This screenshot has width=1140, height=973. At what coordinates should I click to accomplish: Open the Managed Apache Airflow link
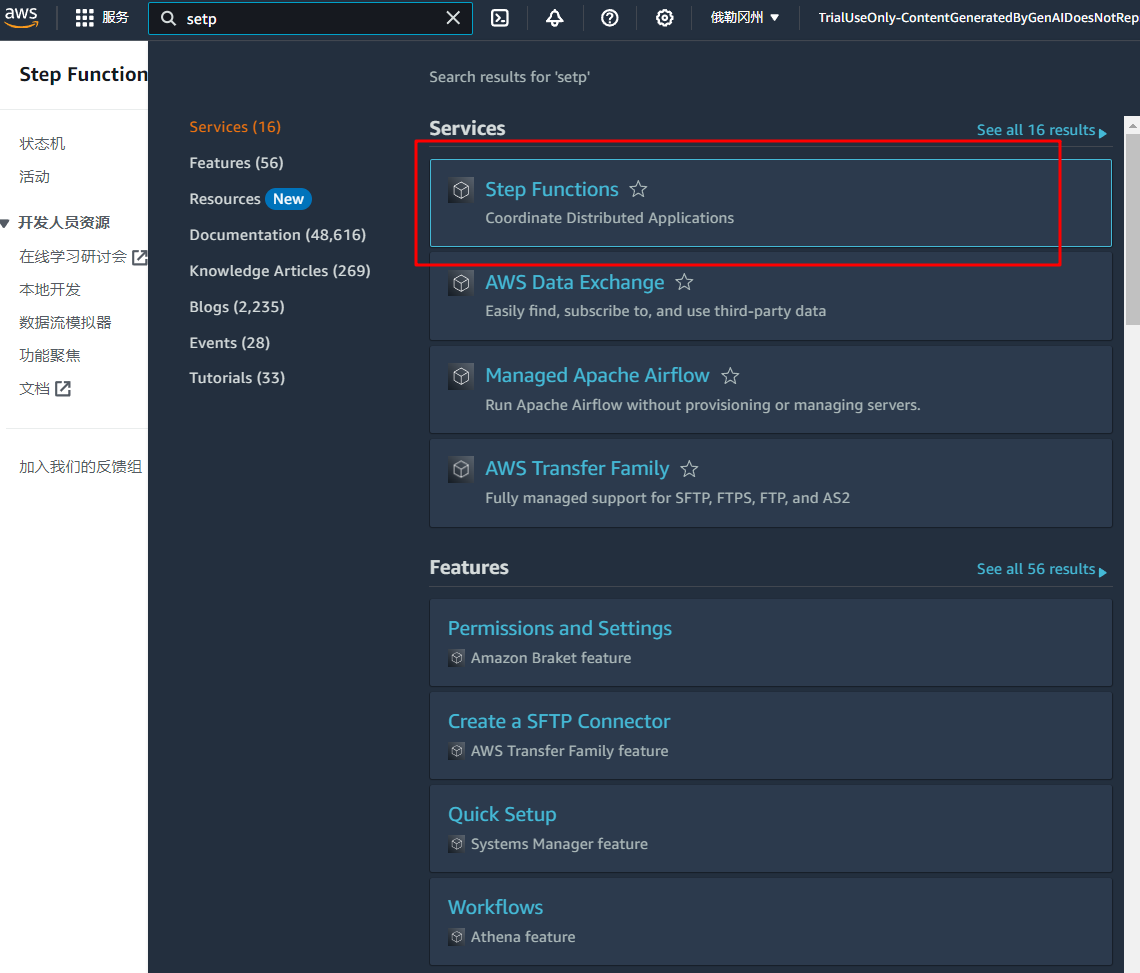[598, 375]
